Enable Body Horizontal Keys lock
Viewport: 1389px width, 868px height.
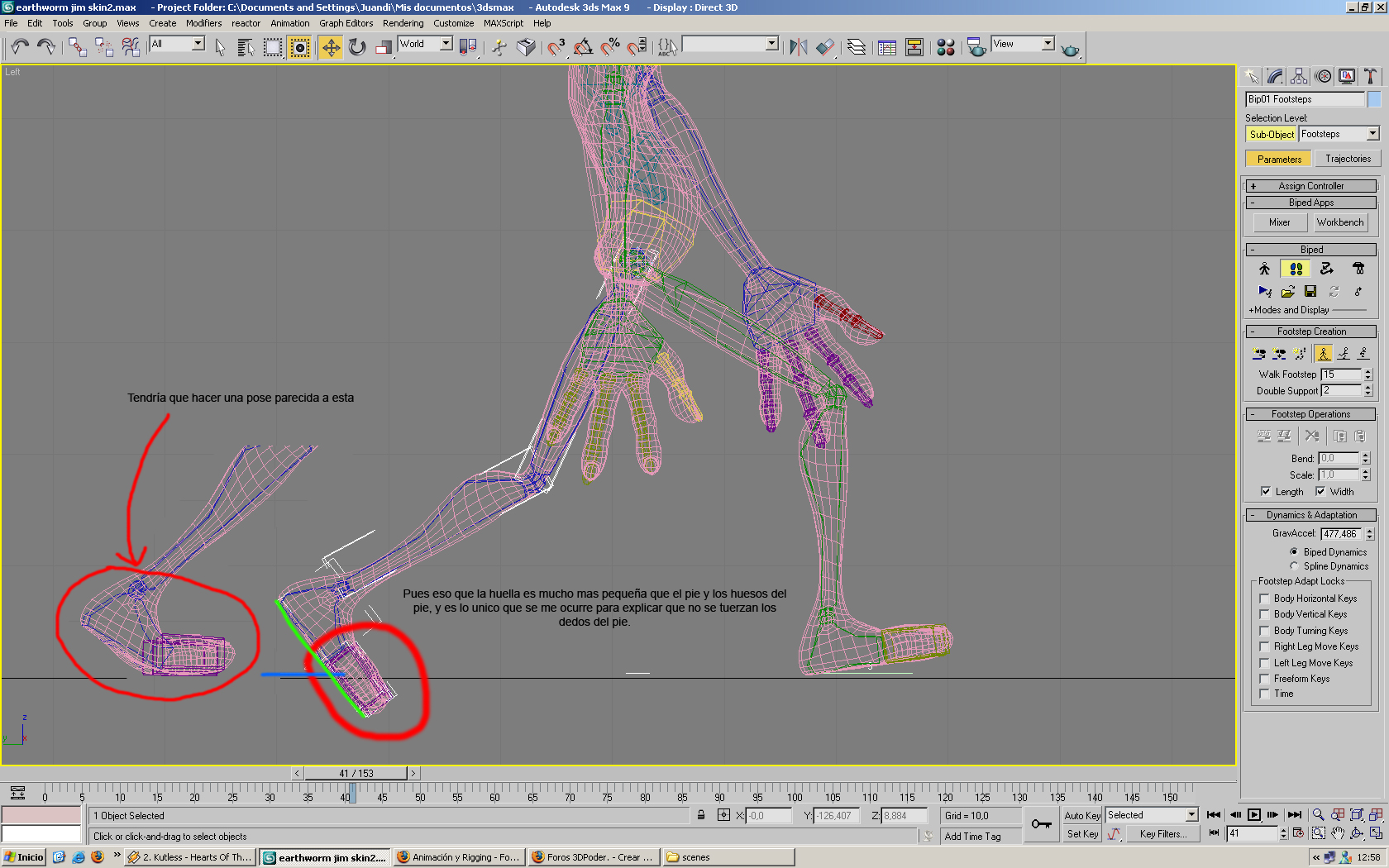(x=1264, y=599)
